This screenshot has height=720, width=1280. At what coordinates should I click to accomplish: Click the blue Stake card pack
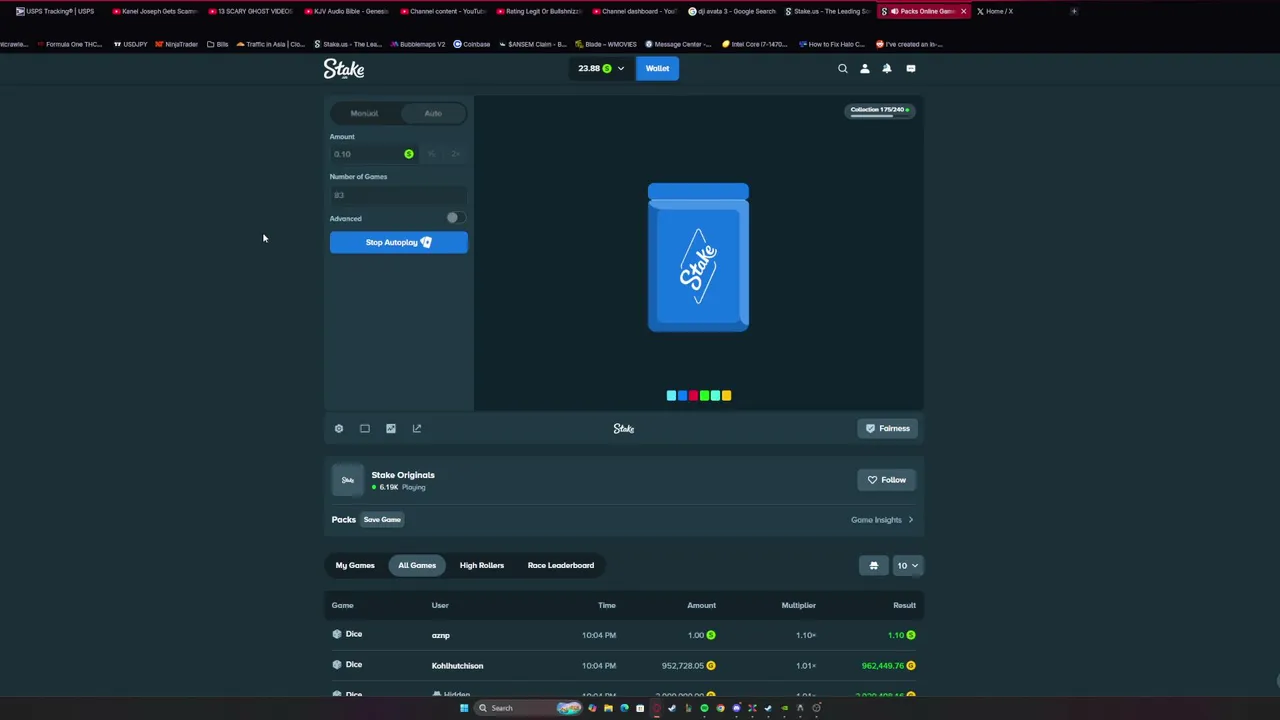coord(698,257)
